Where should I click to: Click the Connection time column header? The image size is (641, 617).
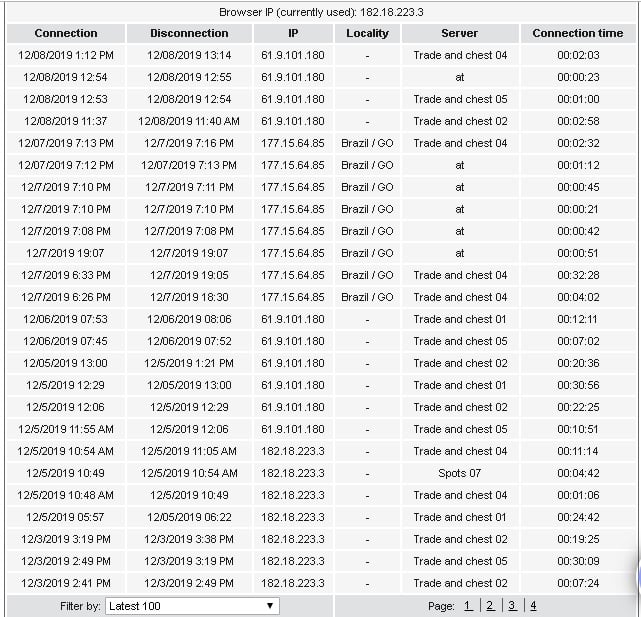[577, 33]
